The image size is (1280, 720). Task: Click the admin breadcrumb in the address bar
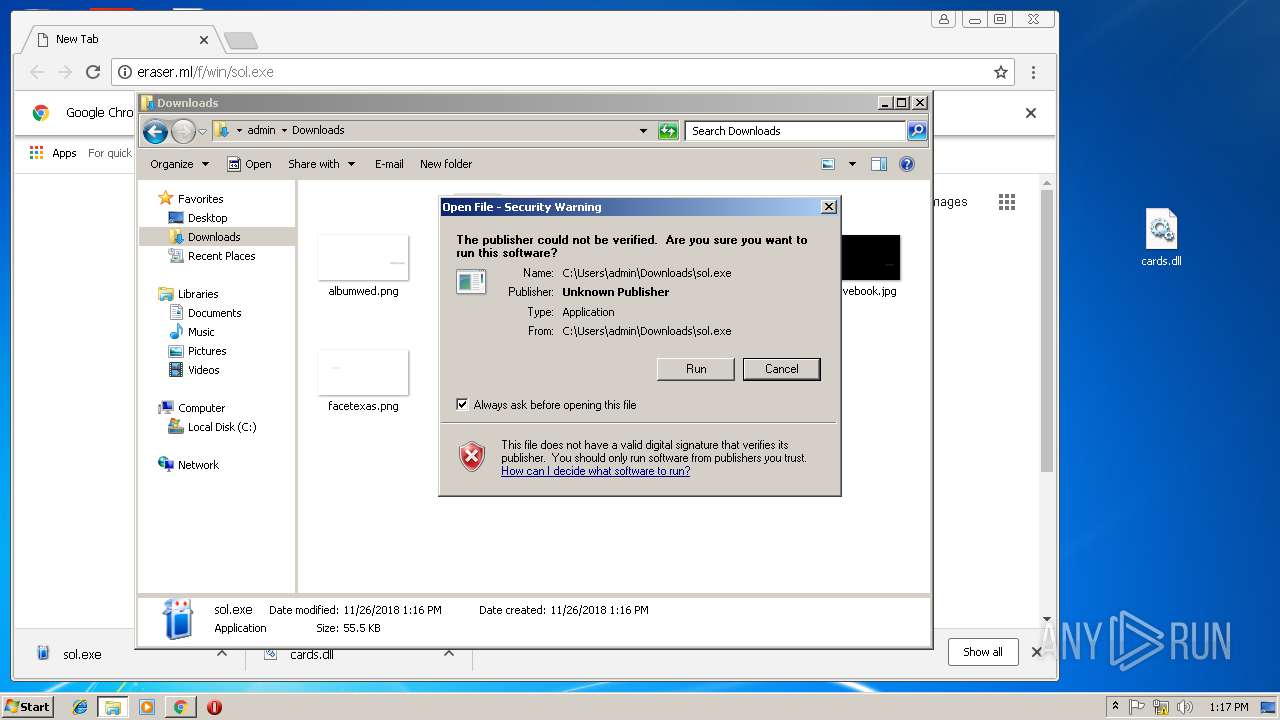261,131
